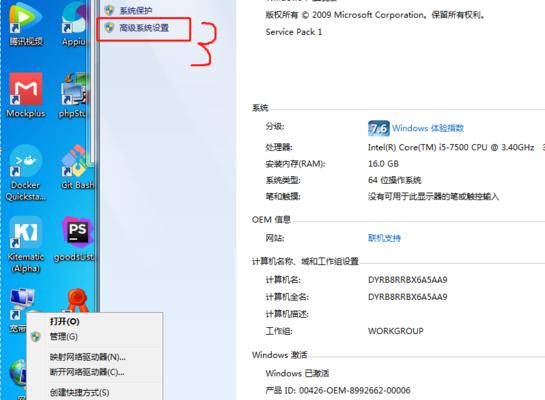Image resolution: width=545 pixels, height=400 pixels.
Task: Launch Docker Quickstart Terminal shortcut
Action: click(x=26, y=173)
